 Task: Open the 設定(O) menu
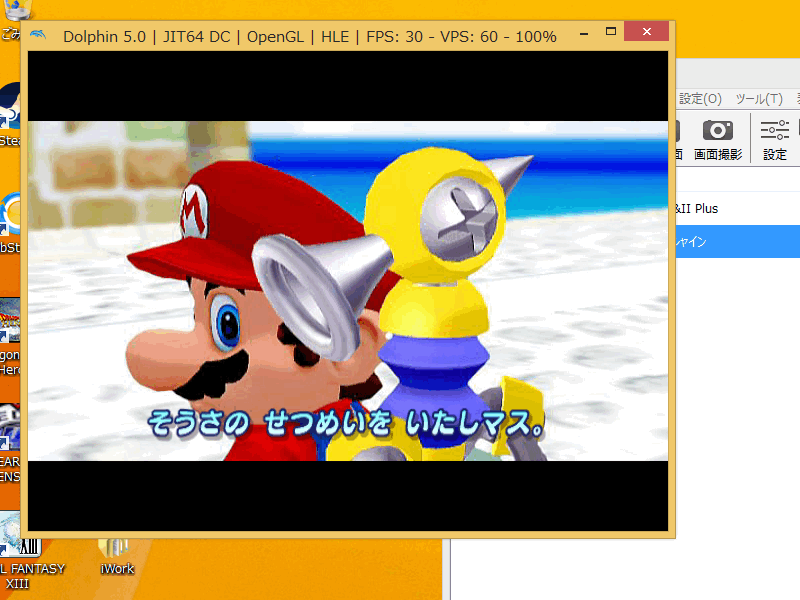click(x=700, y=99)
